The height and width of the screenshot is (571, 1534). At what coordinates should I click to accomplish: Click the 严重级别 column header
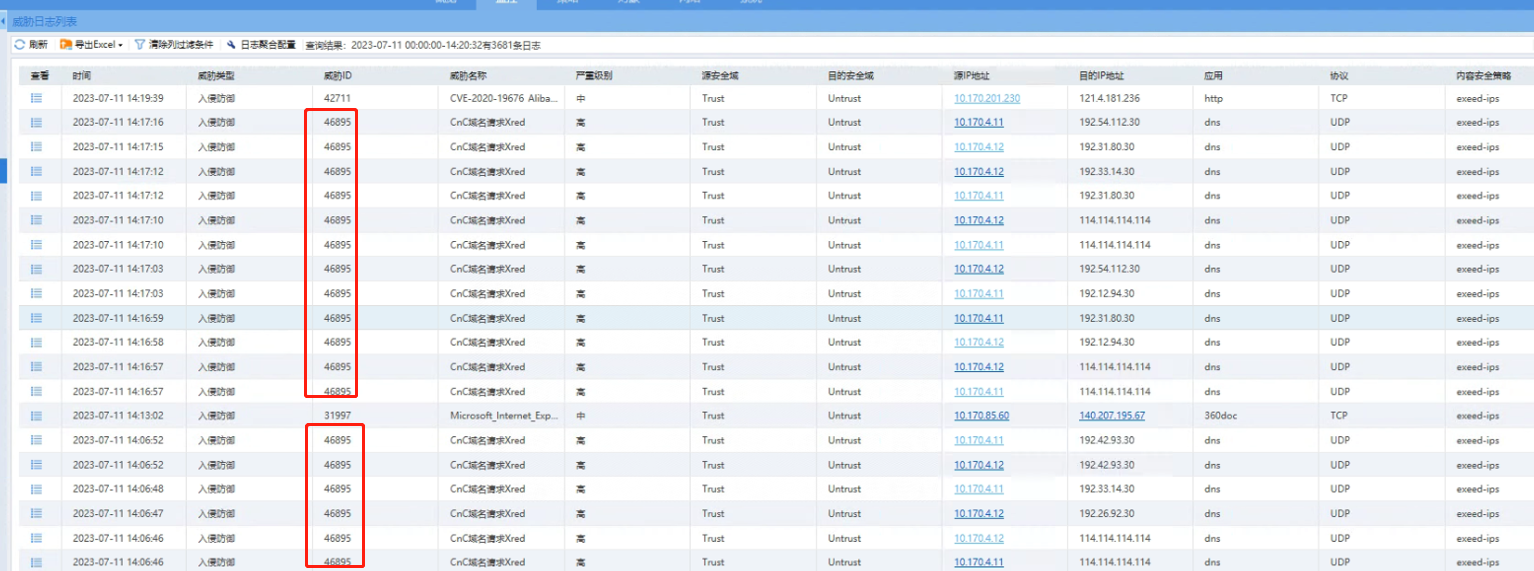[594, 75]
